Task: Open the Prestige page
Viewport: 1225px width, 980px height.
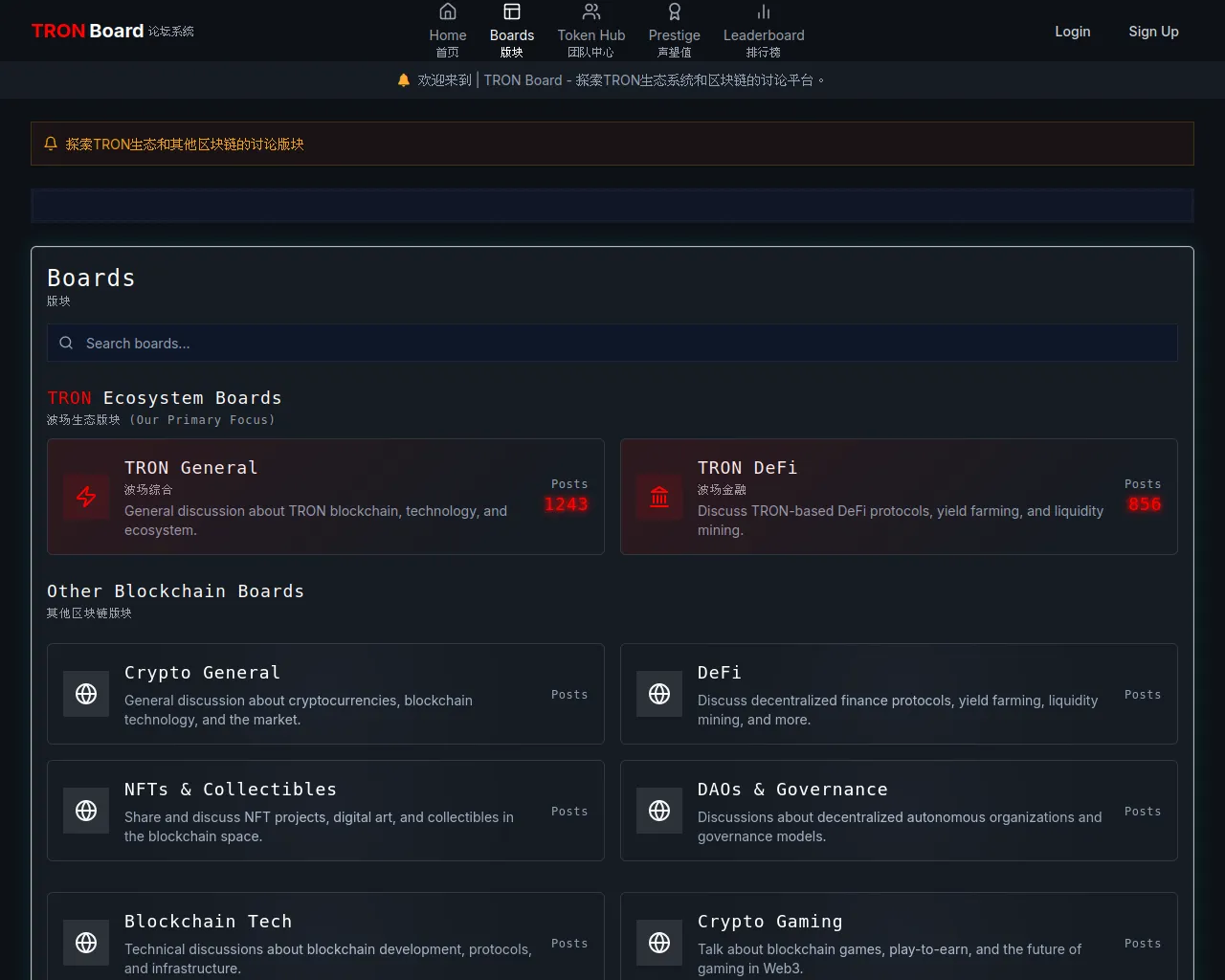Action: coord(674,31)
